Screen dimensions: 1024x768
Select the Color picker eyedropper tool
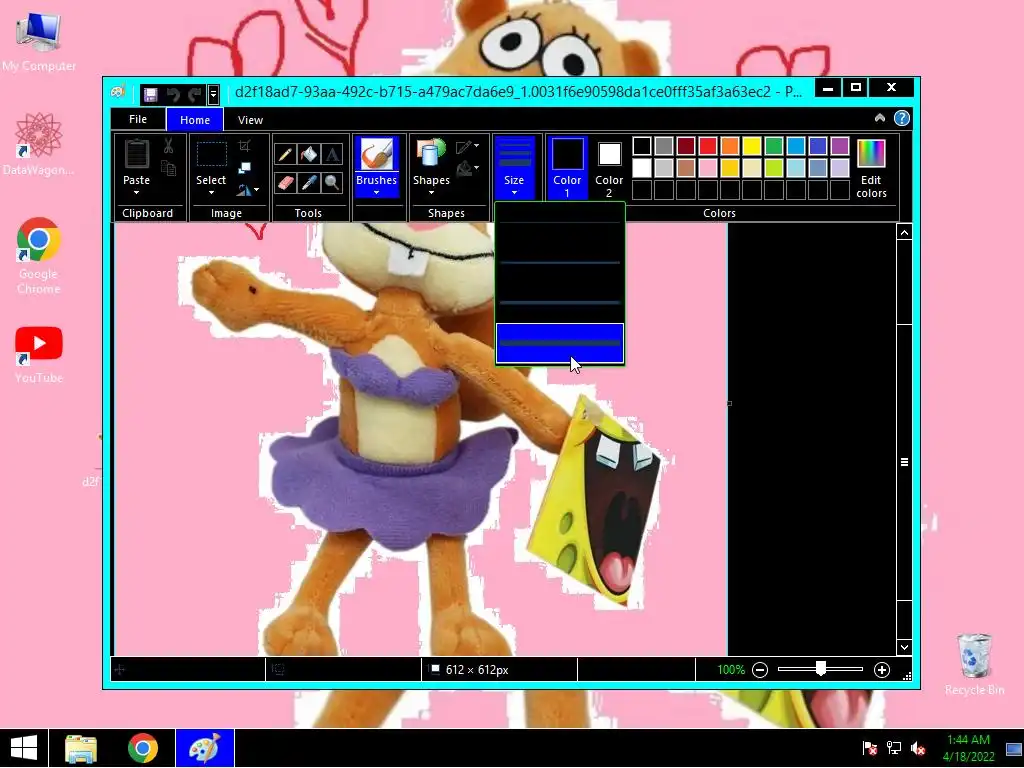(x=308, y=182)
